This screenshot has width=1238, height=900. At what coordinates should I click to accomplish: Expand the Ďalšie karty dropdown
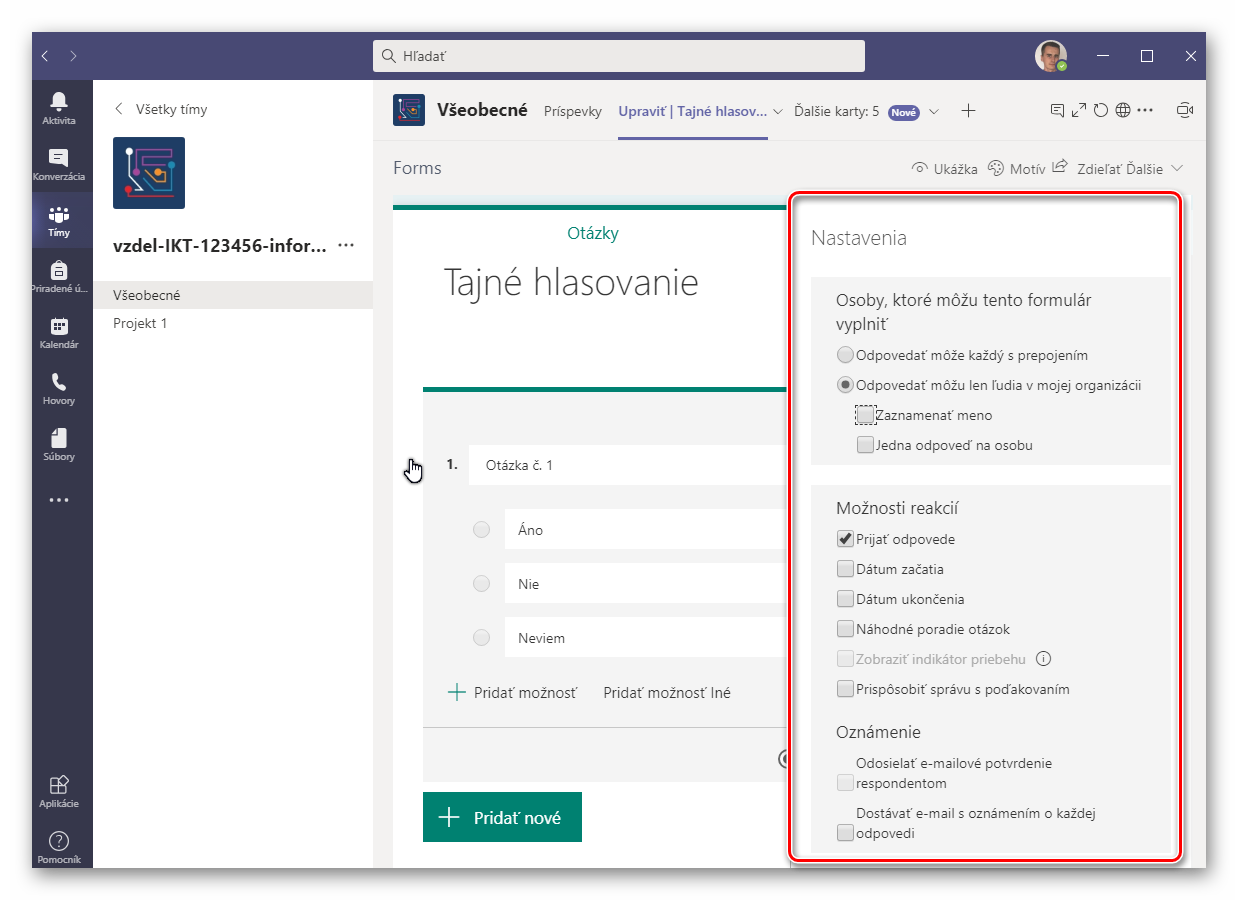pyautogui.click(x=934, y=112)
